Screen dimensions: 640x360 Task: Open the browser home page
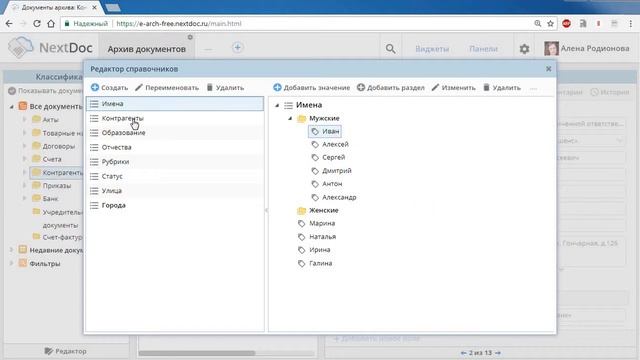click(x=51, y=24)
